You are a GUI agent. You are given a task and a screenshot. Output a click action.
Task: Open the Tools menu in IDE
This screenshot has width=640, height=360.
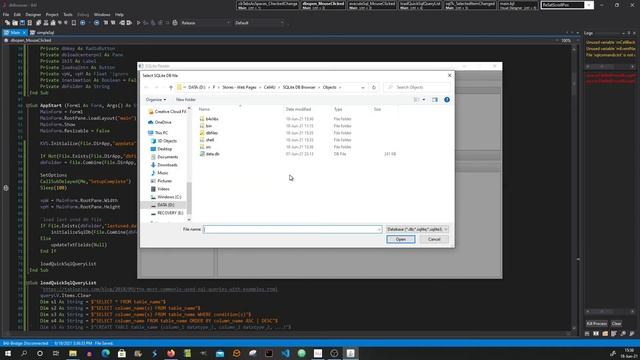(x=68, y=15)
